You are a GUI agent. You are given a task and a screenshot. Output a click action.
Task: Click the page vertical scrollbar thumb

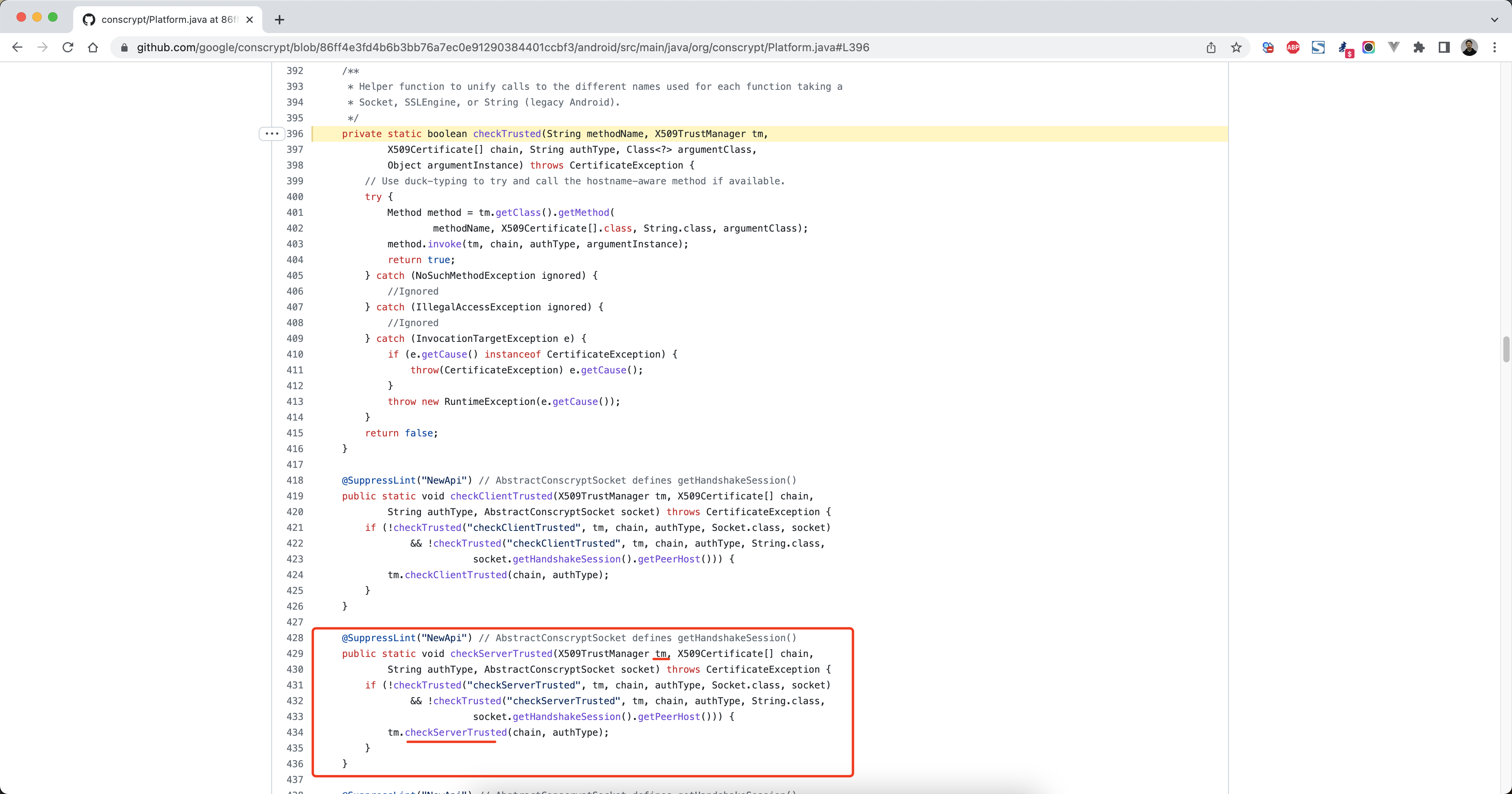[x=1506, y=350]
